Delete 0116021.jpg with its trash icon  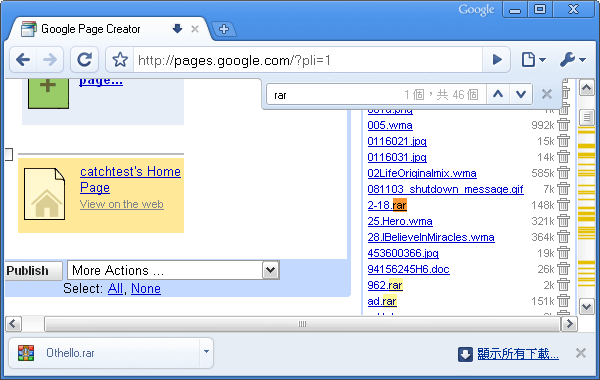[563, 141]
